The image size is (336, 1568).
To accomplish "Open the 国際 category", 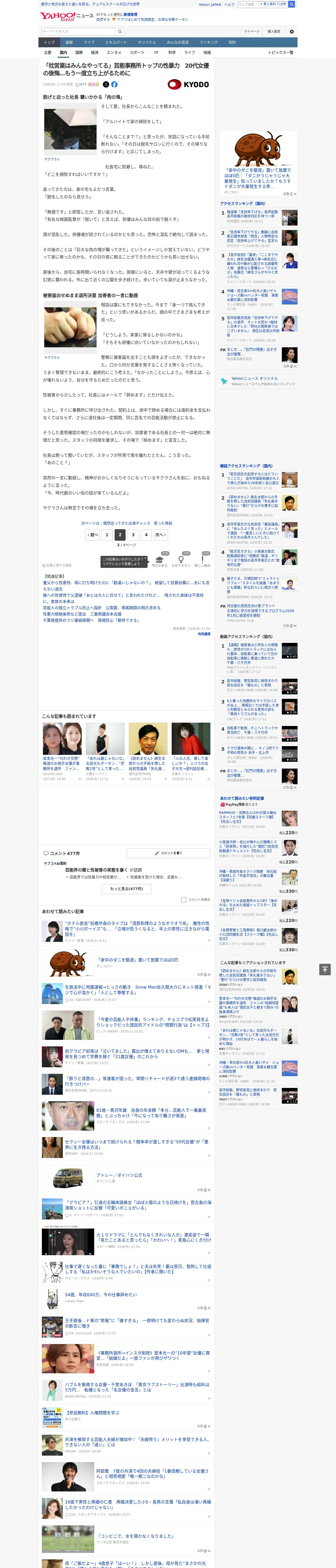I will coord(79,52).
